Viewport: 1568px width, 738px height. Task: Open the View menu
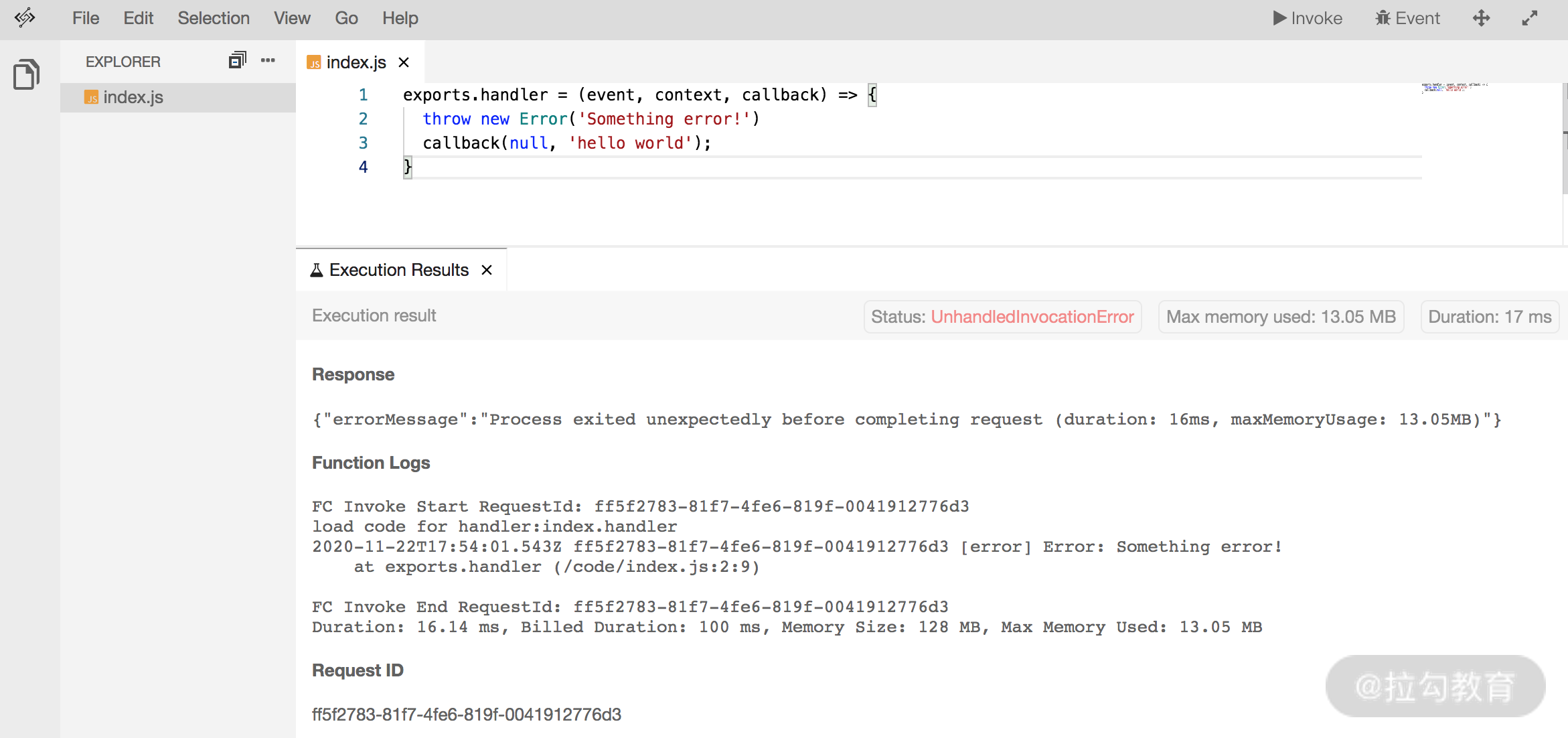point(292,18)
